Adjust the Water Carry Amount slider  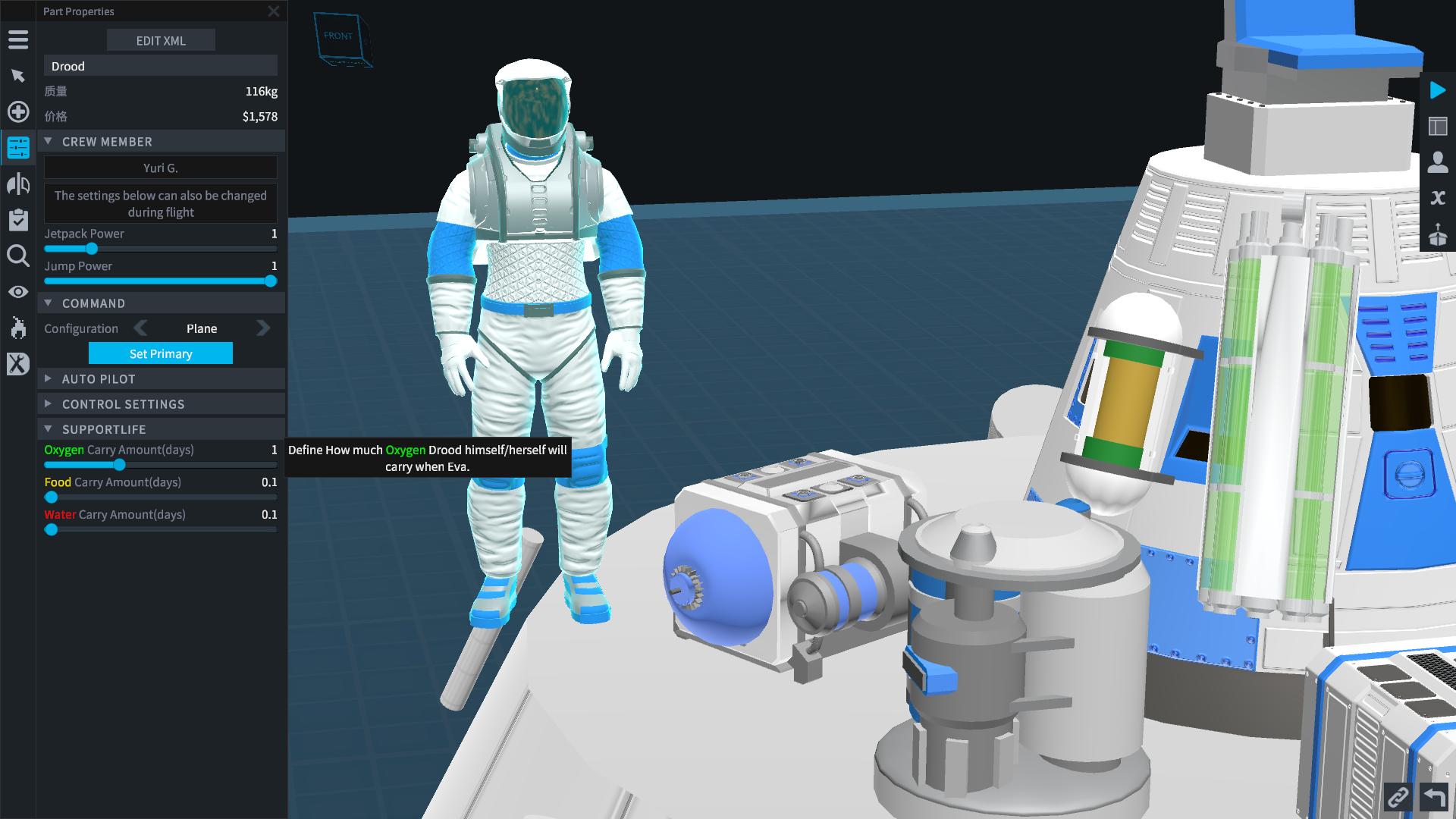coord(161,530)
